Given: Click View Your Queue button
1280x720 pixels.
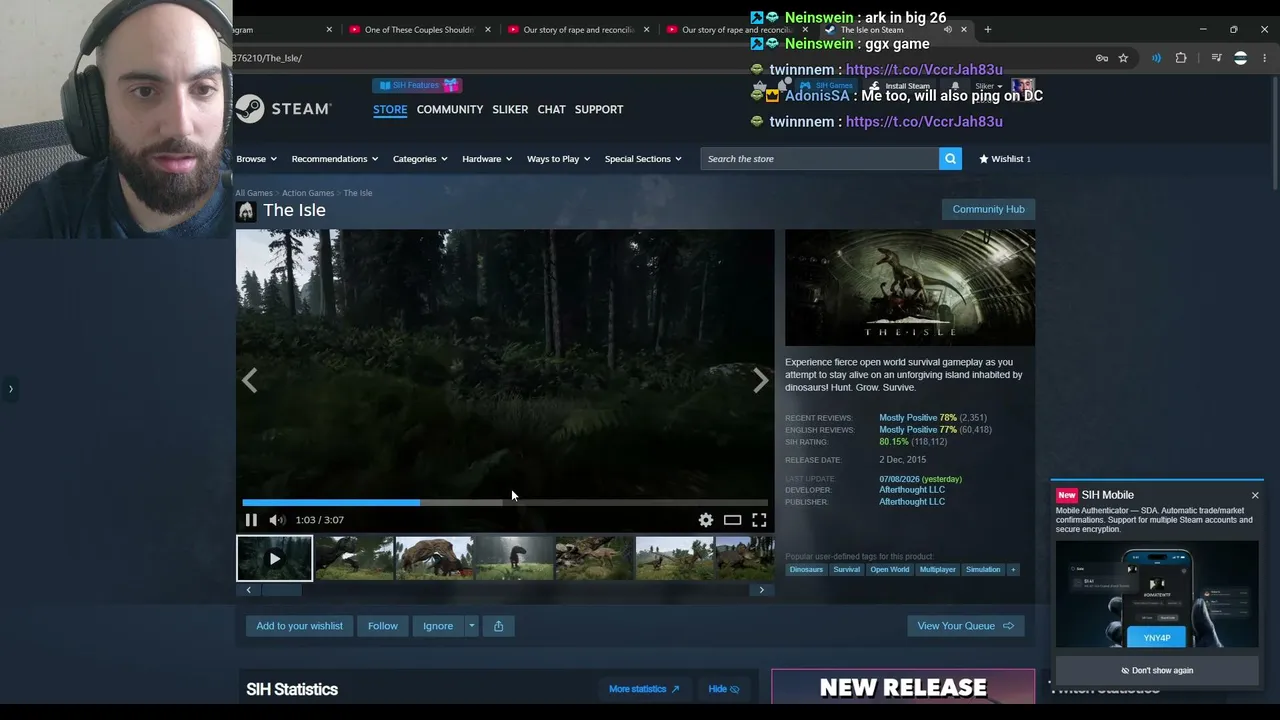Looking at the screenshot, I should 965,626.
